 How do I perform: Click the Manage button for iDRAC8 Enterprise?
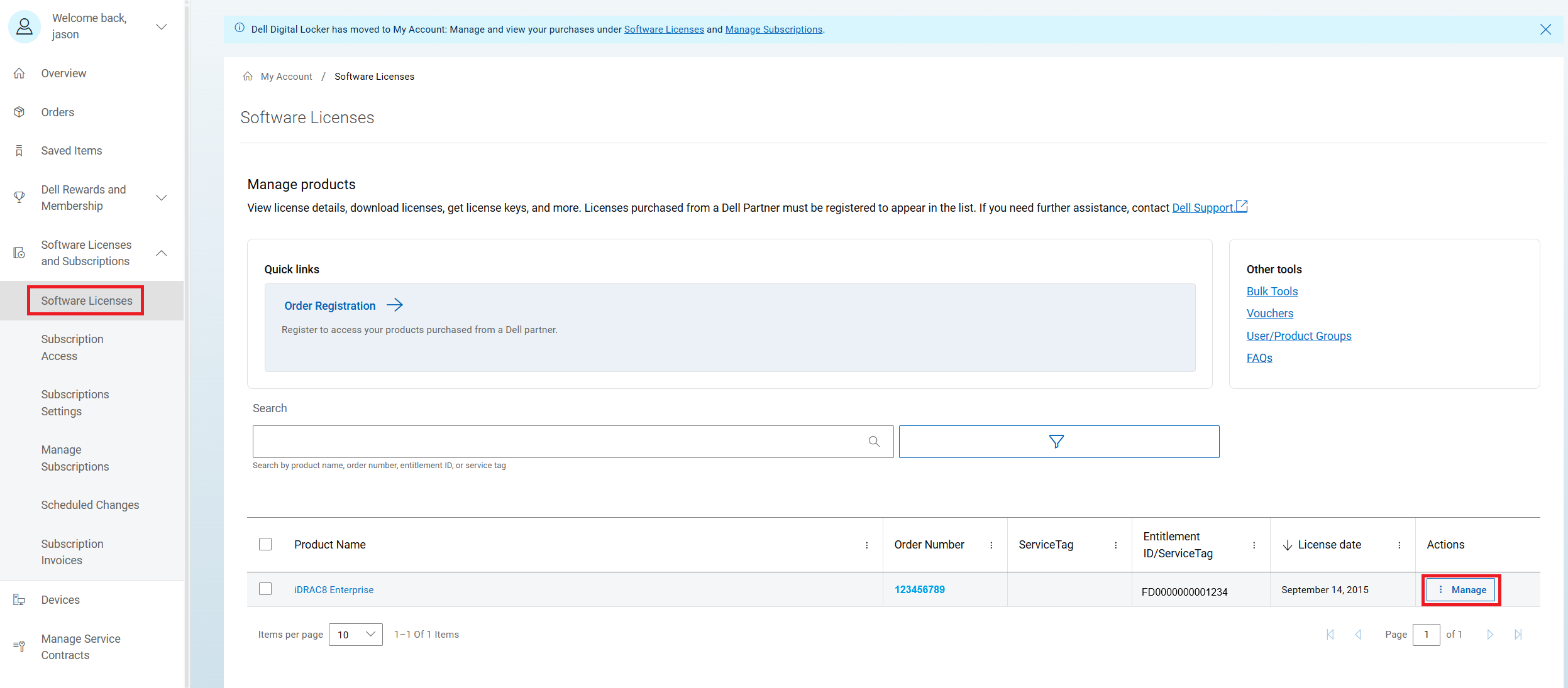pos(1460,589)
